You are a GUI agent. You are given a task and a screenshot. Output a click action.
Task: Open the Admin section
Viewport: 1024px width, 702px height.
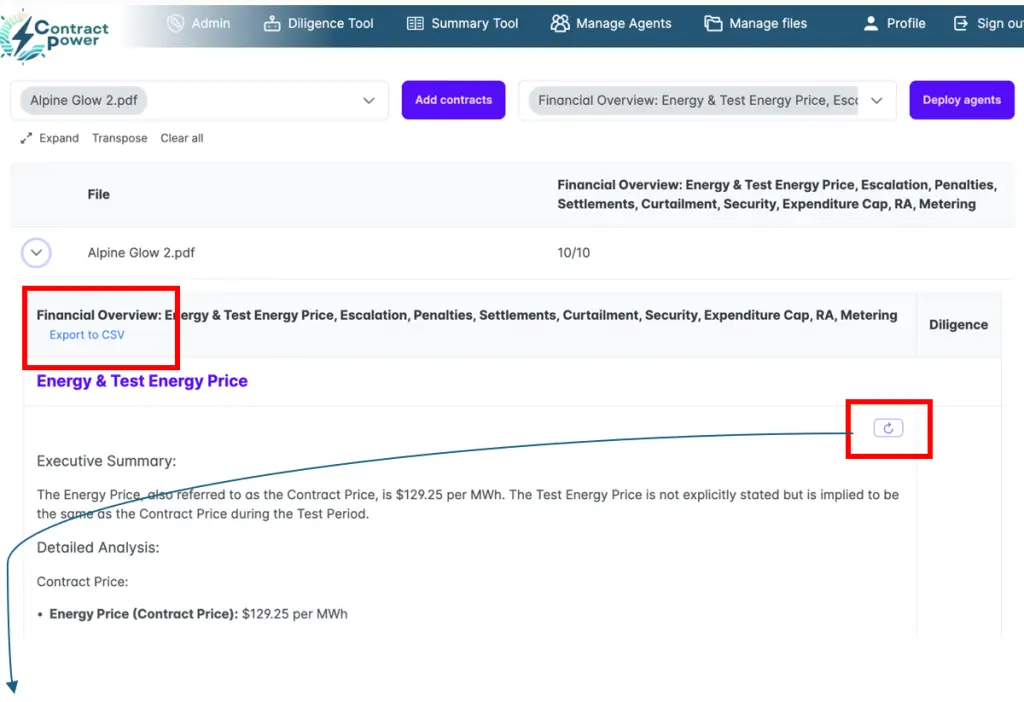pyautogui.click(x=198, y=23)
